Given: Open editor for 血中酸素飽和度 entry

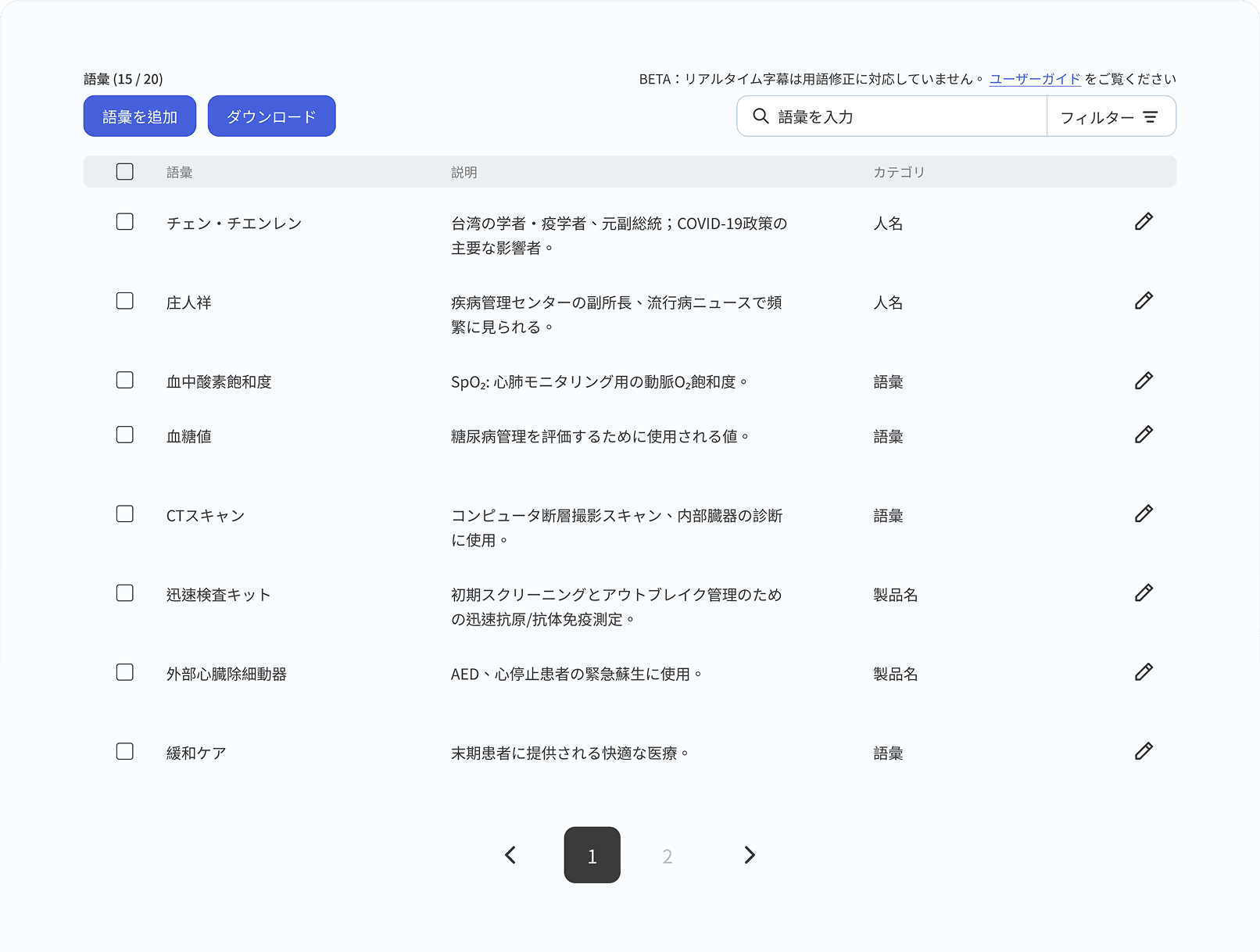Looking at the screenshot, I should (1144, 381).
